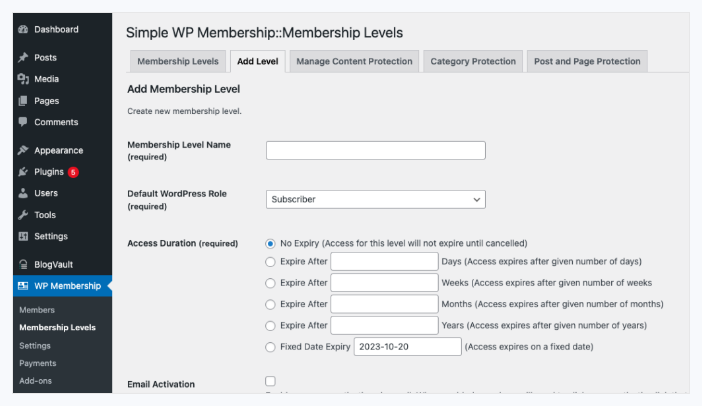The image size is (702, 406).
Task: Click the Weeks expiry input field
Action: [384, 283]
